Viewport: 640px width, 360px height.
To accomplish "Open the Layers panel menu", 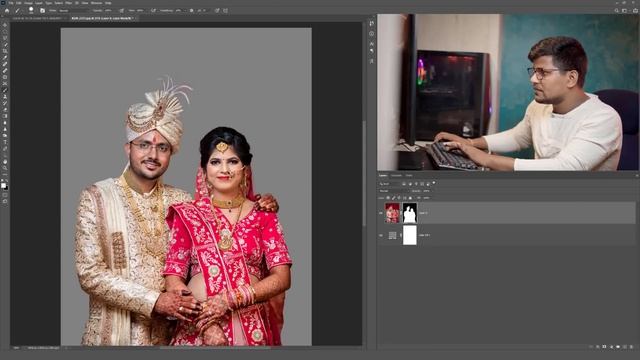I will click(x=636, y=176).
